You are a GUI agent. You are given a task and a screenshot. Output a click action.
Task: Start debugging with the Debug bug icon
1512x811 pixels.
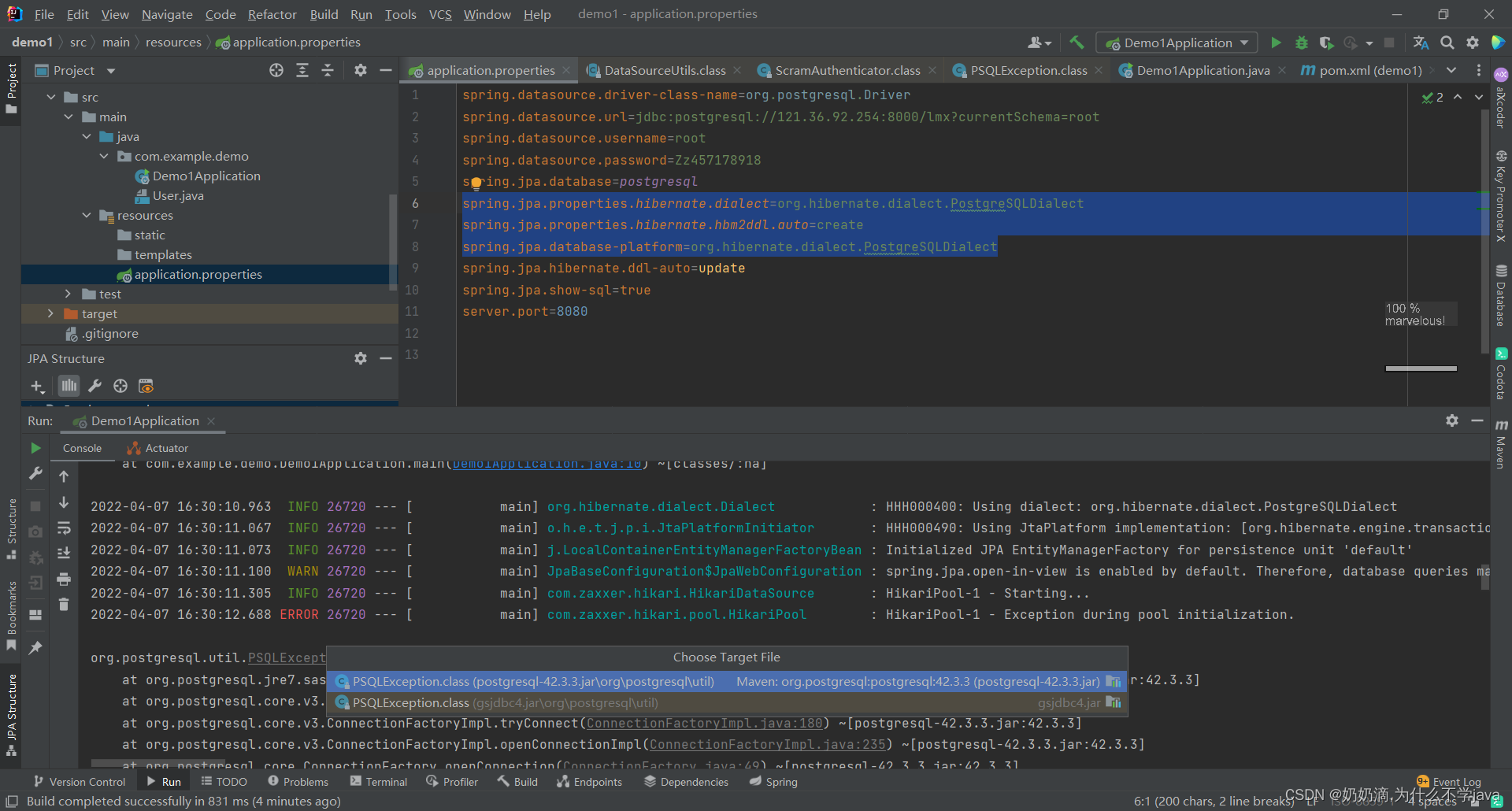(1301, 43)
